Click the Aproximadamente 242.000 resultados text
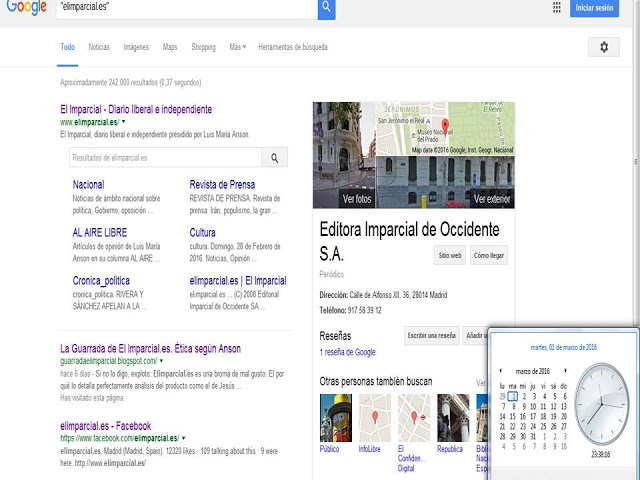This screenshot has height=480, width=640. [131, 82]
